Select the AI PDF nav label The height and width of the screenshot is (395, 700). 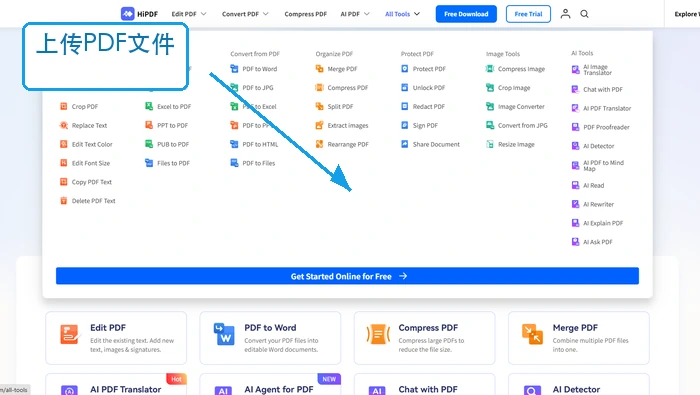click(x=350, y=14)
